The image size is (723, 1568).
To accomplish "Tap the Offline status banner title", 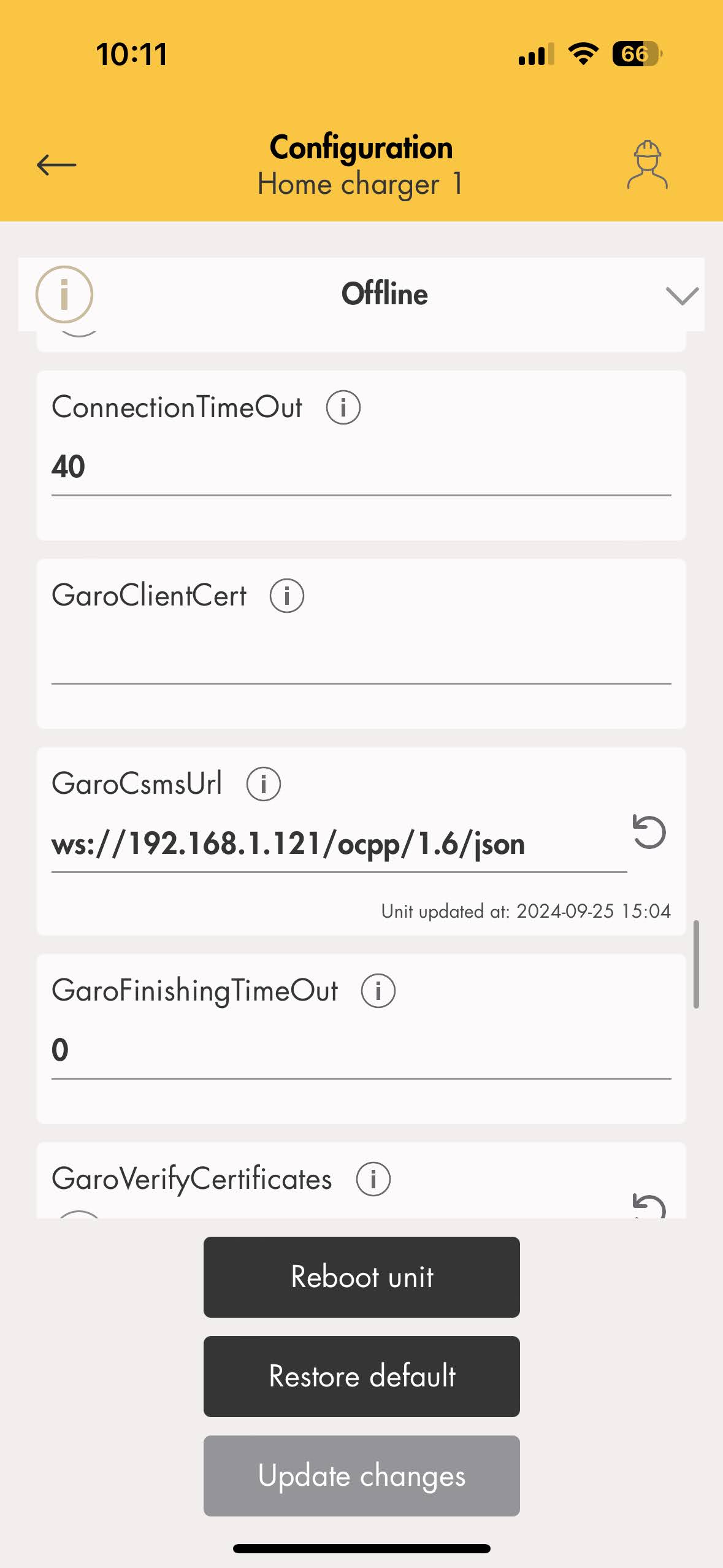I will point(384,294).
